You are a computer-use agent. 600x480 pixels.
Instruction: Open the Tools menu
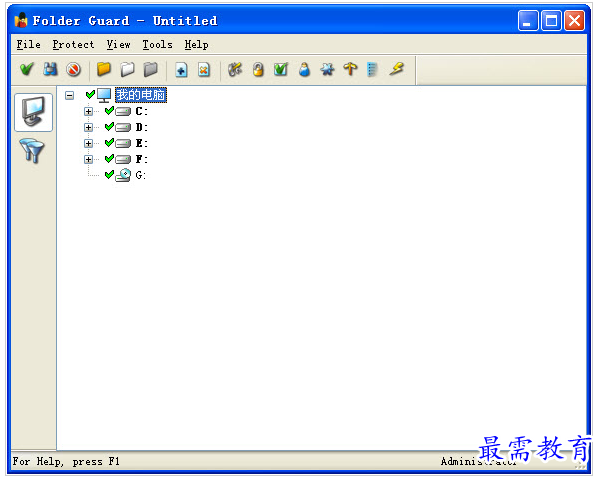point(157,45)
